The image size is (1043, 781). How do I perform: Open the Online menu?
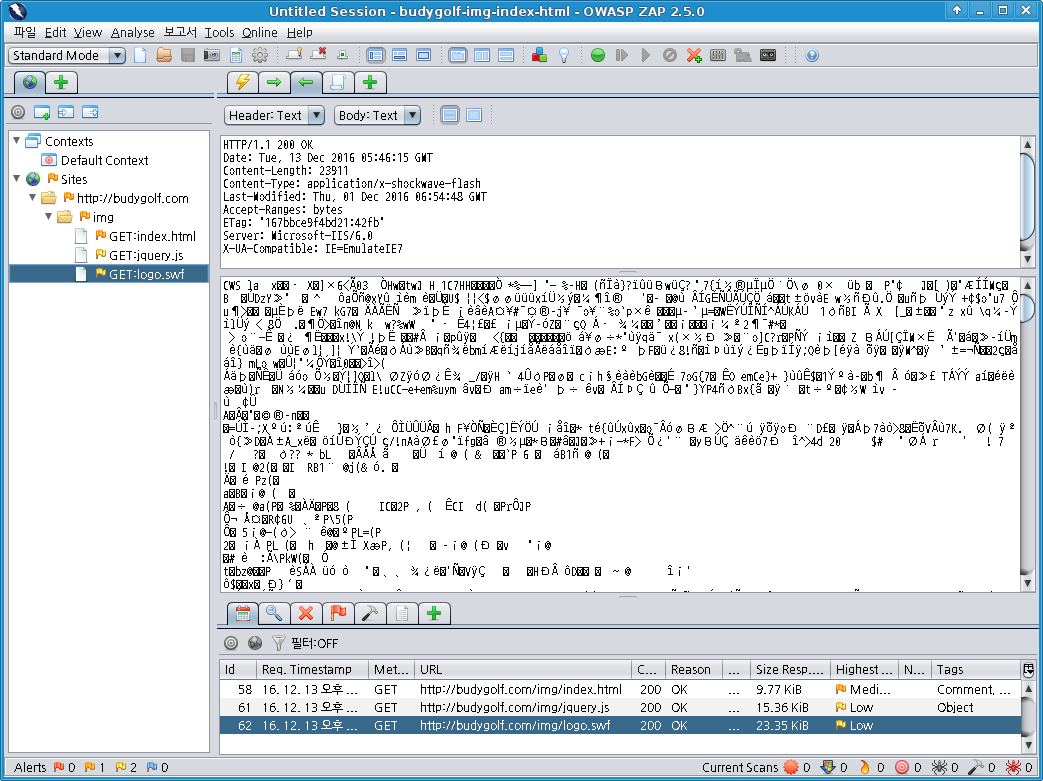tap(259, 32)
